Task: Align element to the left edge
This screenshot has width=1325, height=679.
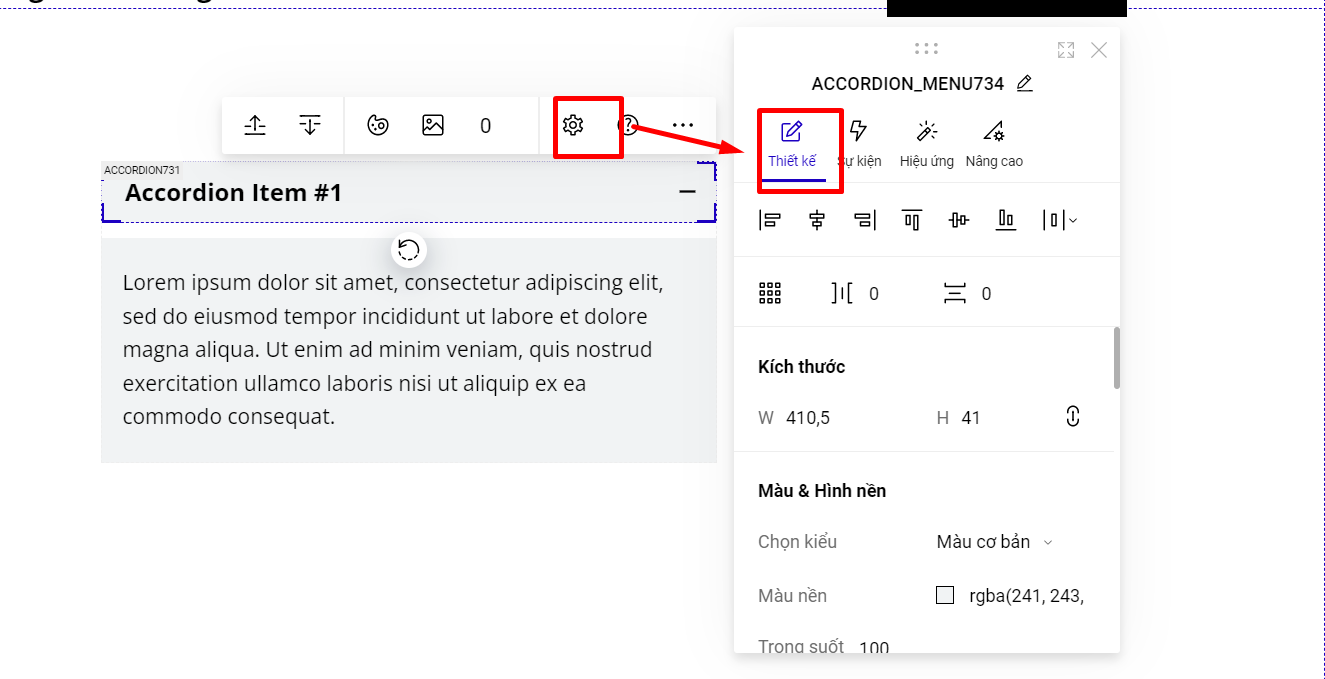Action: 769,220
